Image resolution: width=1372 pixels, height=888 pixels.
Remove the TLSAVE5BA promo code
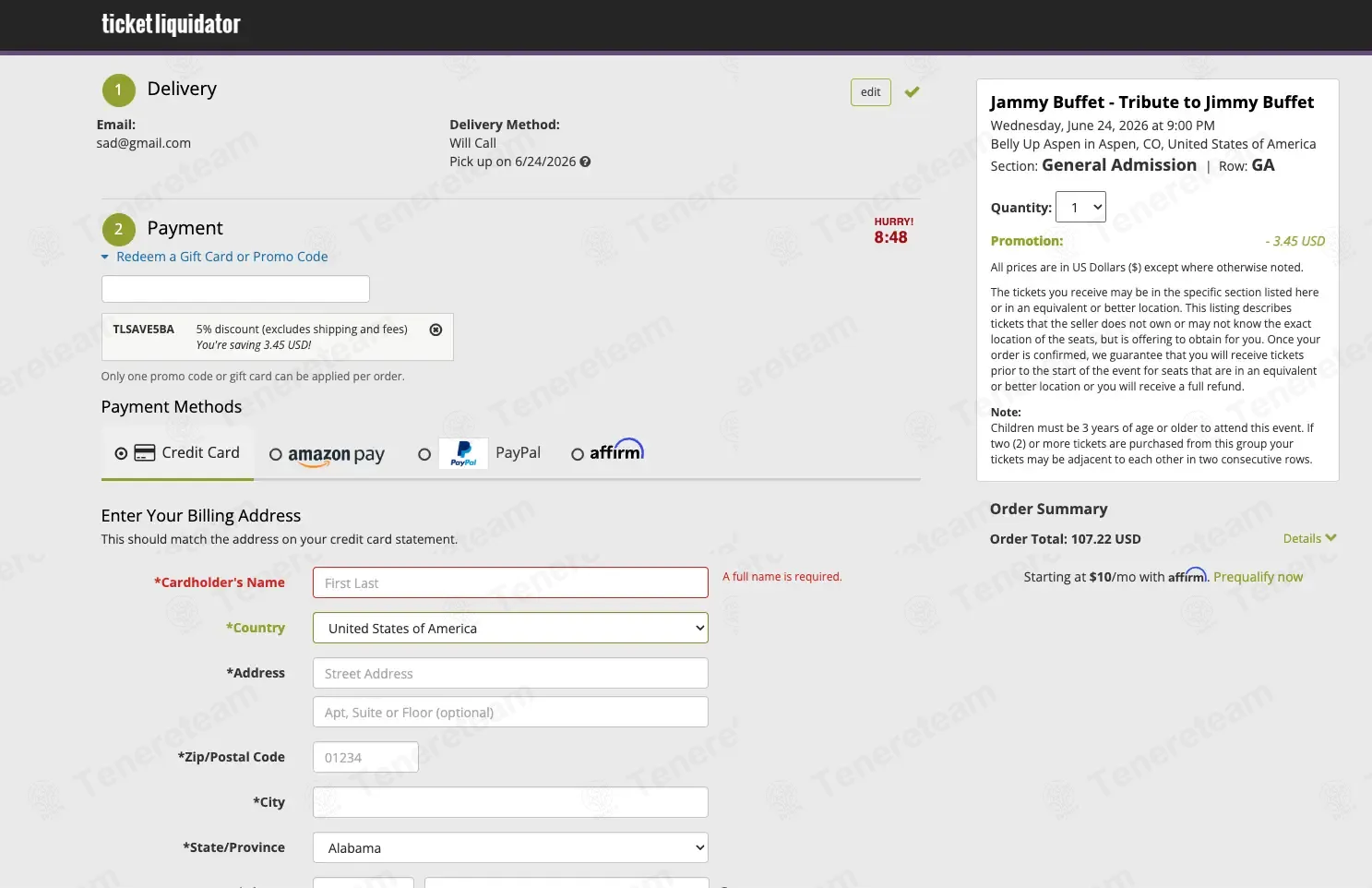435,330
